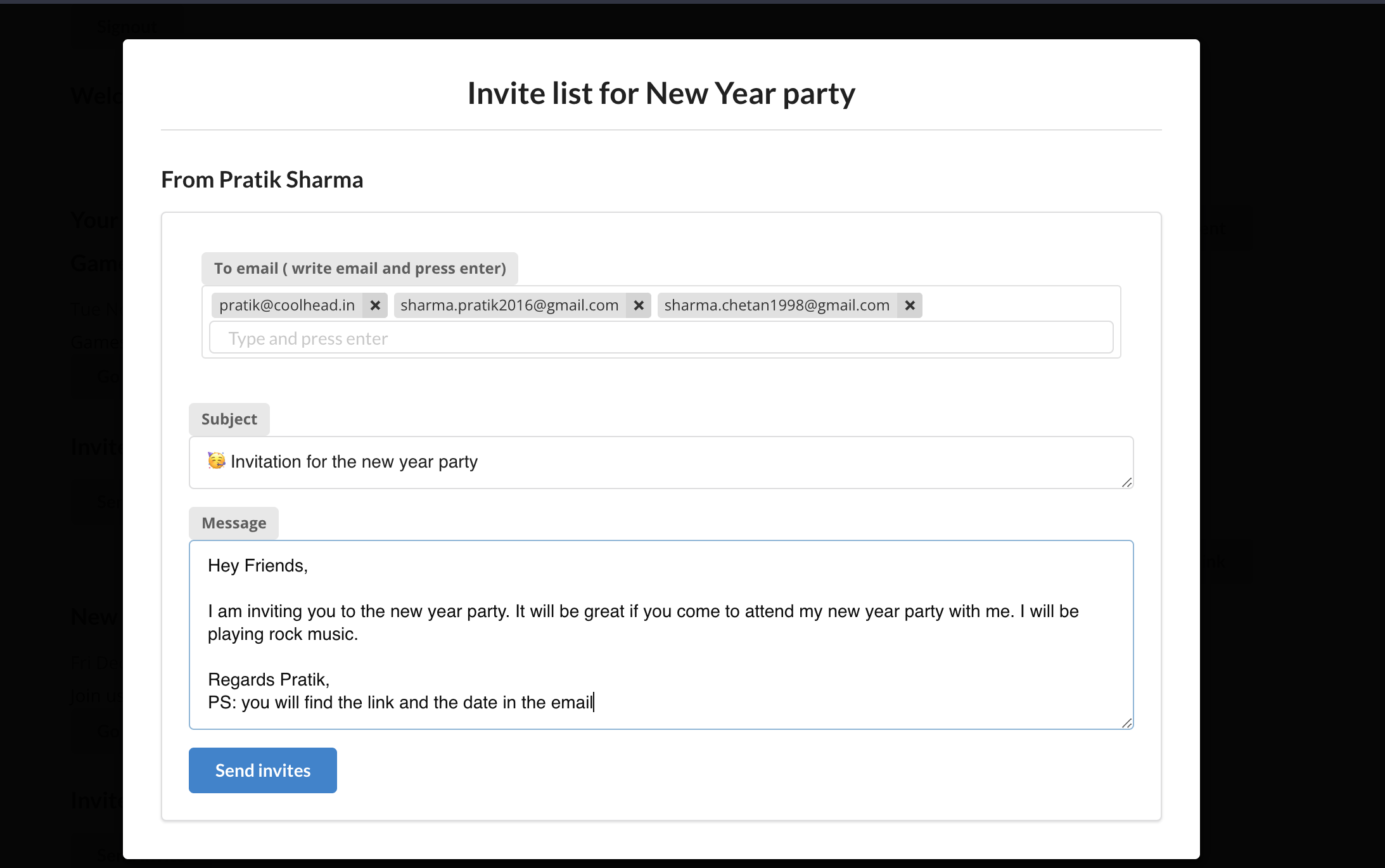
Task: Select the sharma.pratik2016@gmail.com email chip
Action: 509,305
